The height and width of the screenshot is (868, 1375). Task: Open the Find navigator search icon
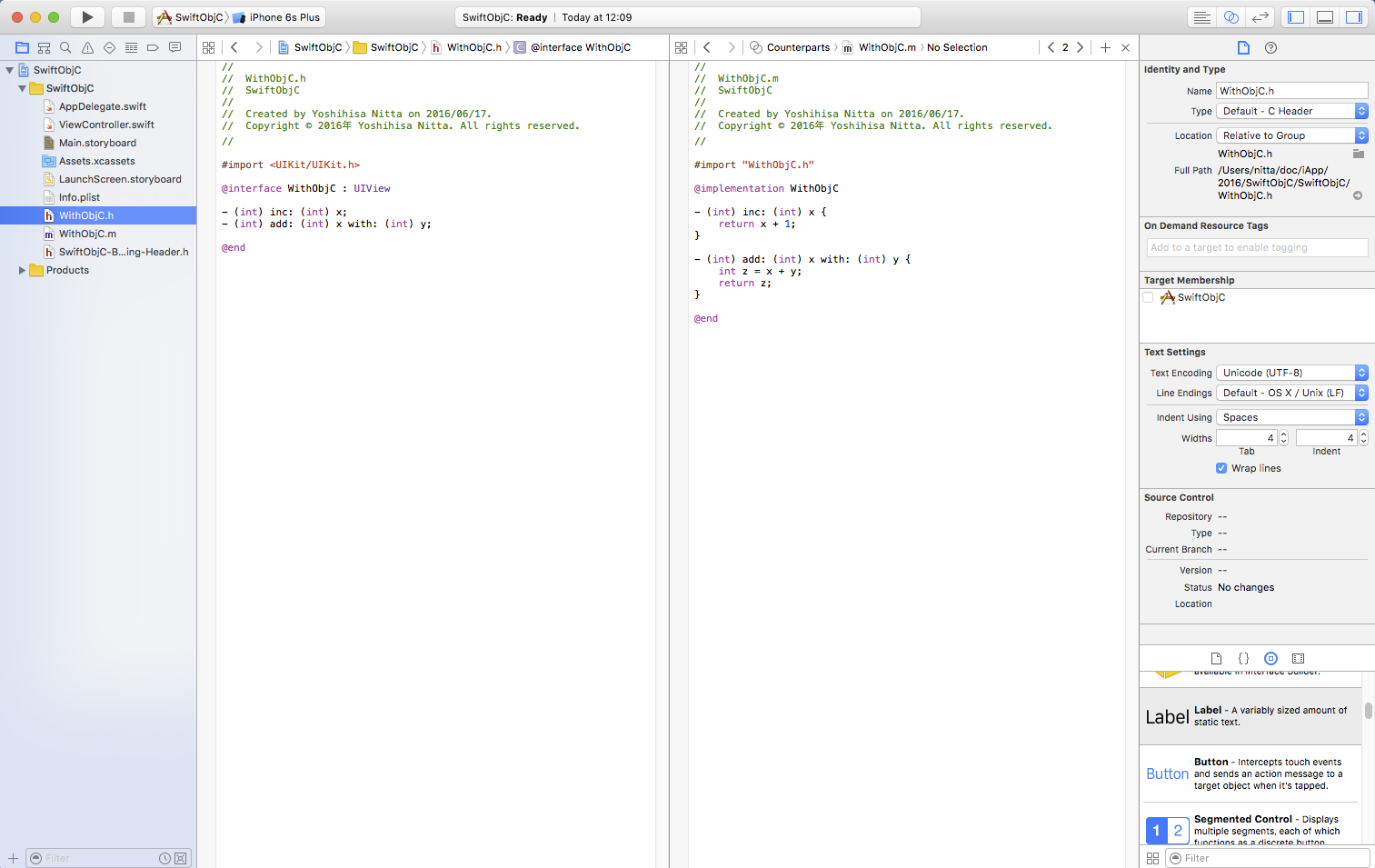click(65, 47)
